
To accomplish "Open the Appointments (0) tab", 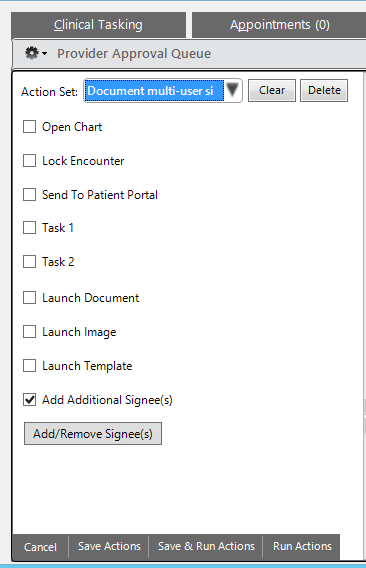I will [279, 25].
